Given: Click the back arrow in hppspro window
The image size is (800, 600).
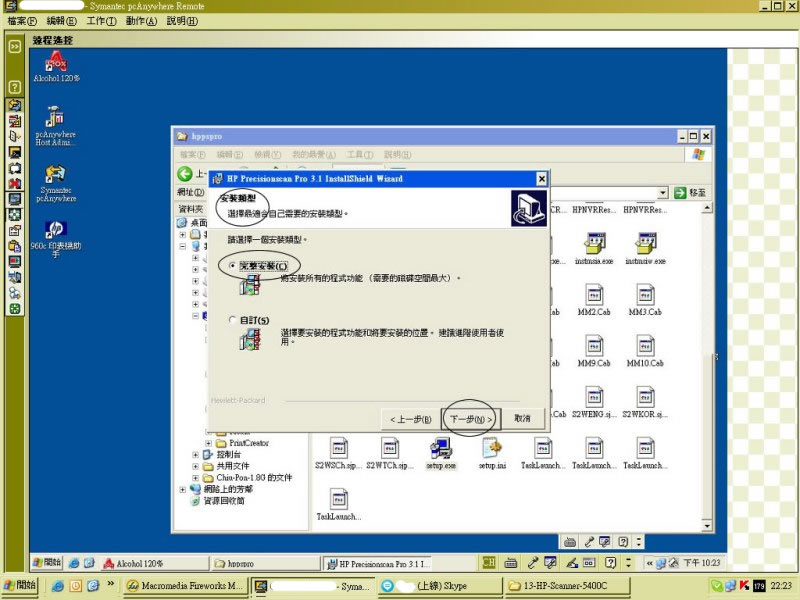Looking at the screenshot, I should click(185, 174).
